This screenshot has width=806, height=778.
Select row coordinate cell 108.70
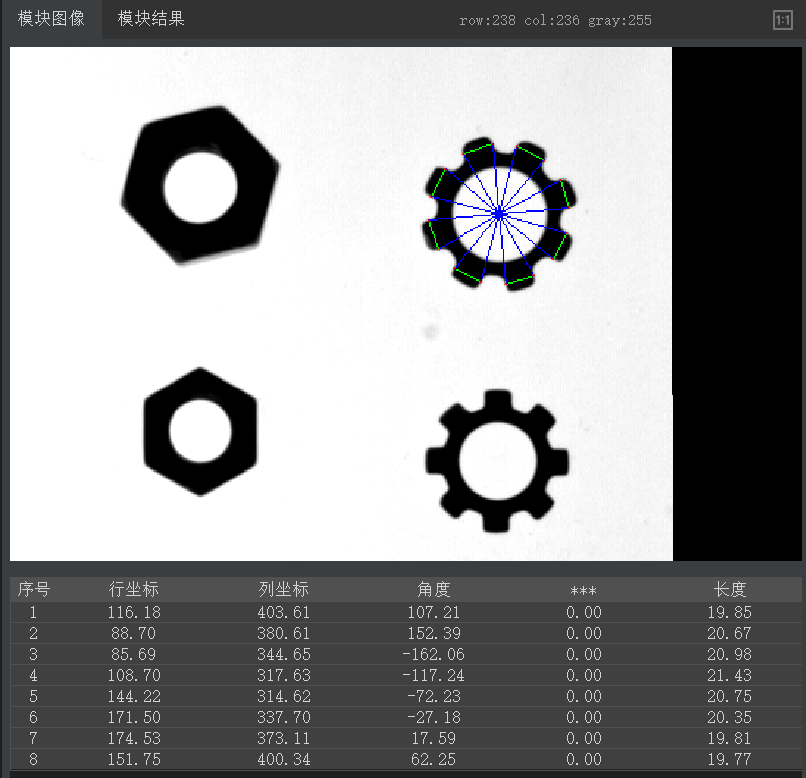[134, 675]
